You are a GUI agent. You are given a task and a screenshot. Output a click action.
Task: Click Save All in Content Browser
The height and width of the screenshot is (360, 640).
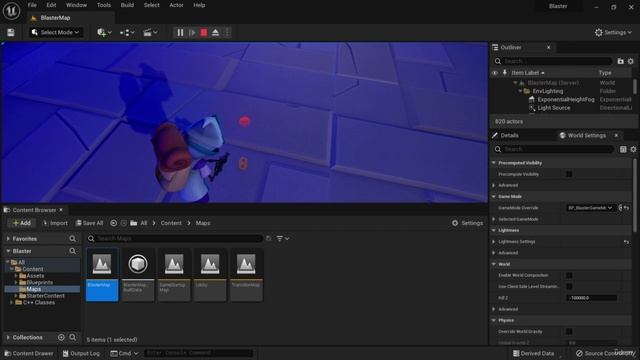pyautogui.click(x=89, y=223)
